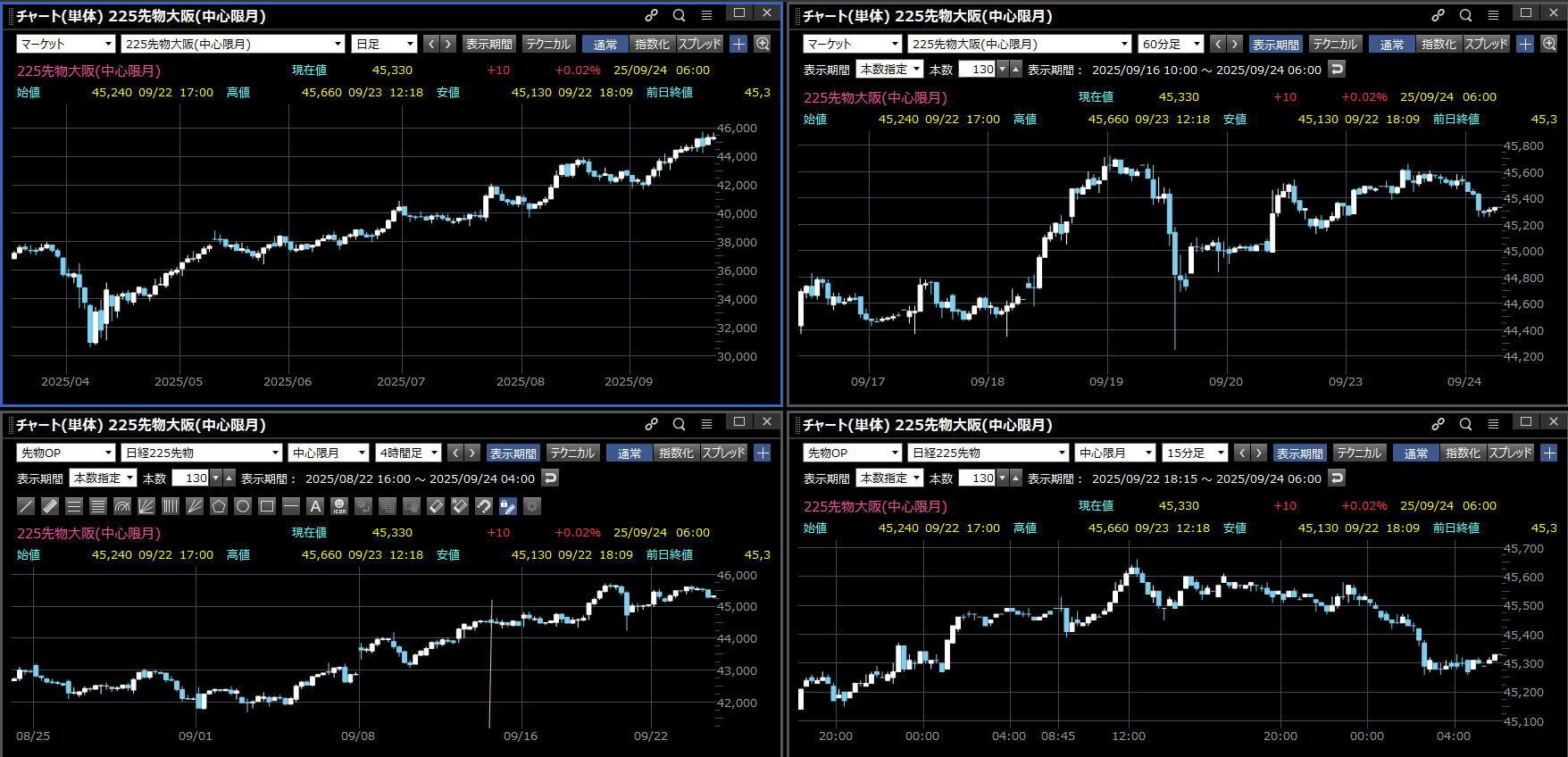The width and height of the screenshot is (1568, 757).
Task: Toggle the magnet snap tool
Action: 484,506
